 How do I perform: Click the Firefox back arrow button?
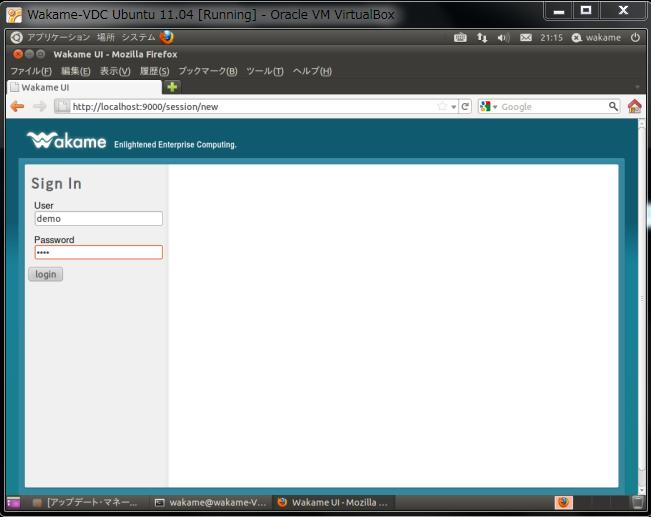click(17, 106)
